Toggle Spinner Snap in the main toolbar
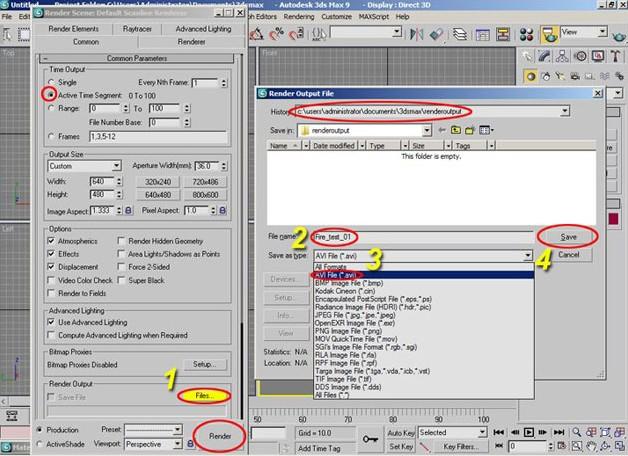628x456 pixels. [x=296, y=34]
